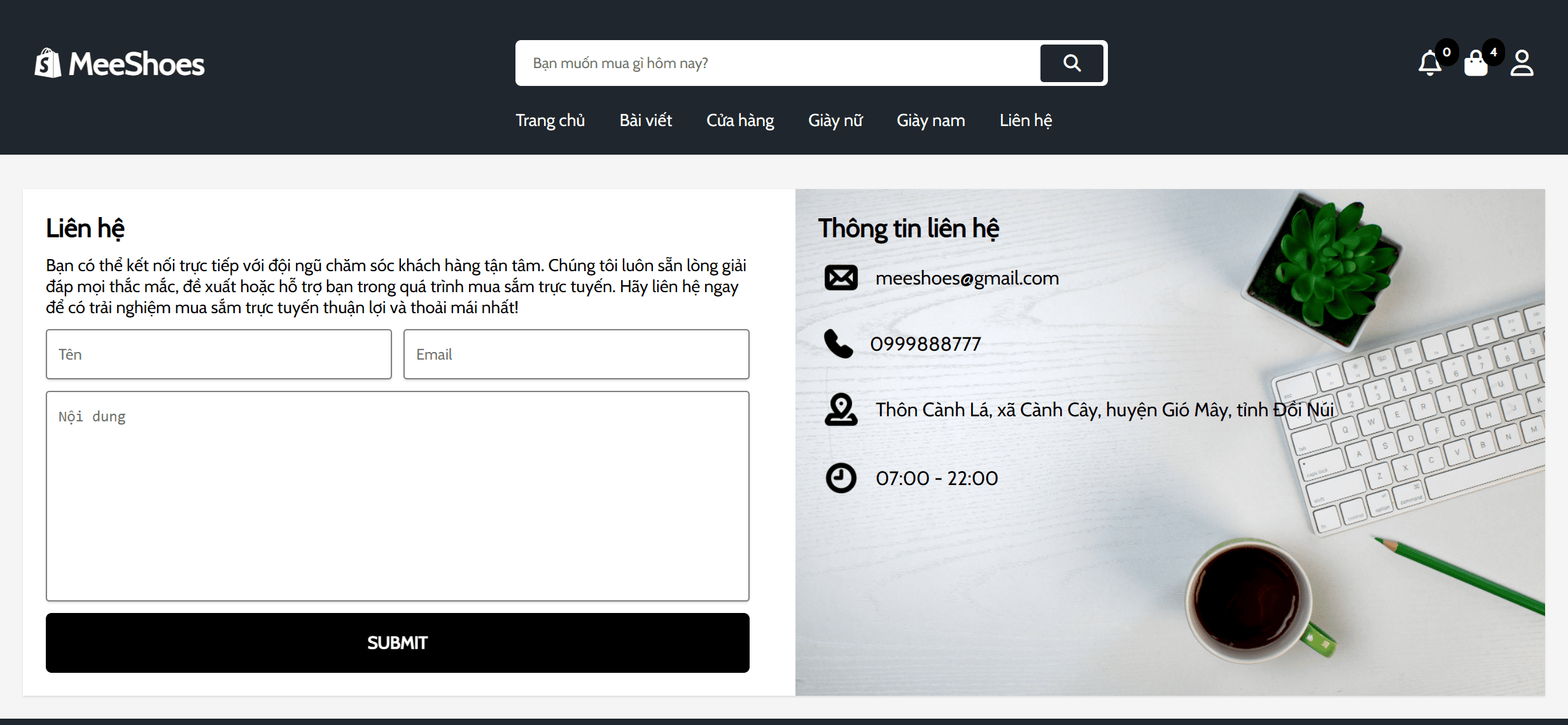Click the MeeShoes brand name link

click(x=137, y=64)
